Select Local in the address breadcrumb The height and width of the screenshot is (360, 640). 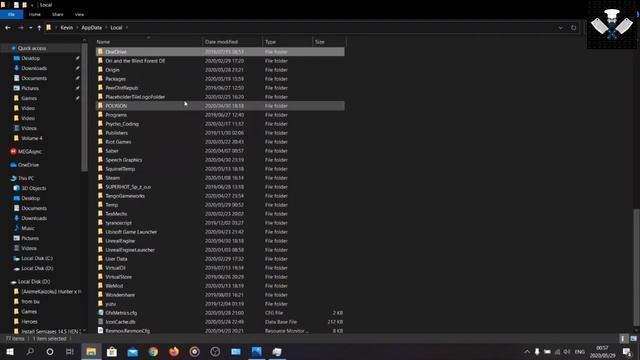pyautogui.click(x=116, y=28)
